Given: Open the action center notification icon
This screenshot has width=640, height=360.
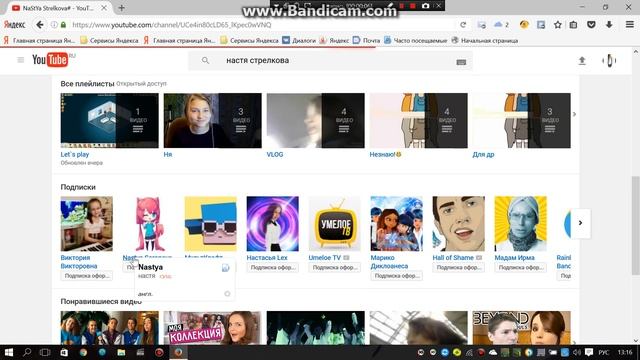Looking at the screenshot, I should (589, 352).
